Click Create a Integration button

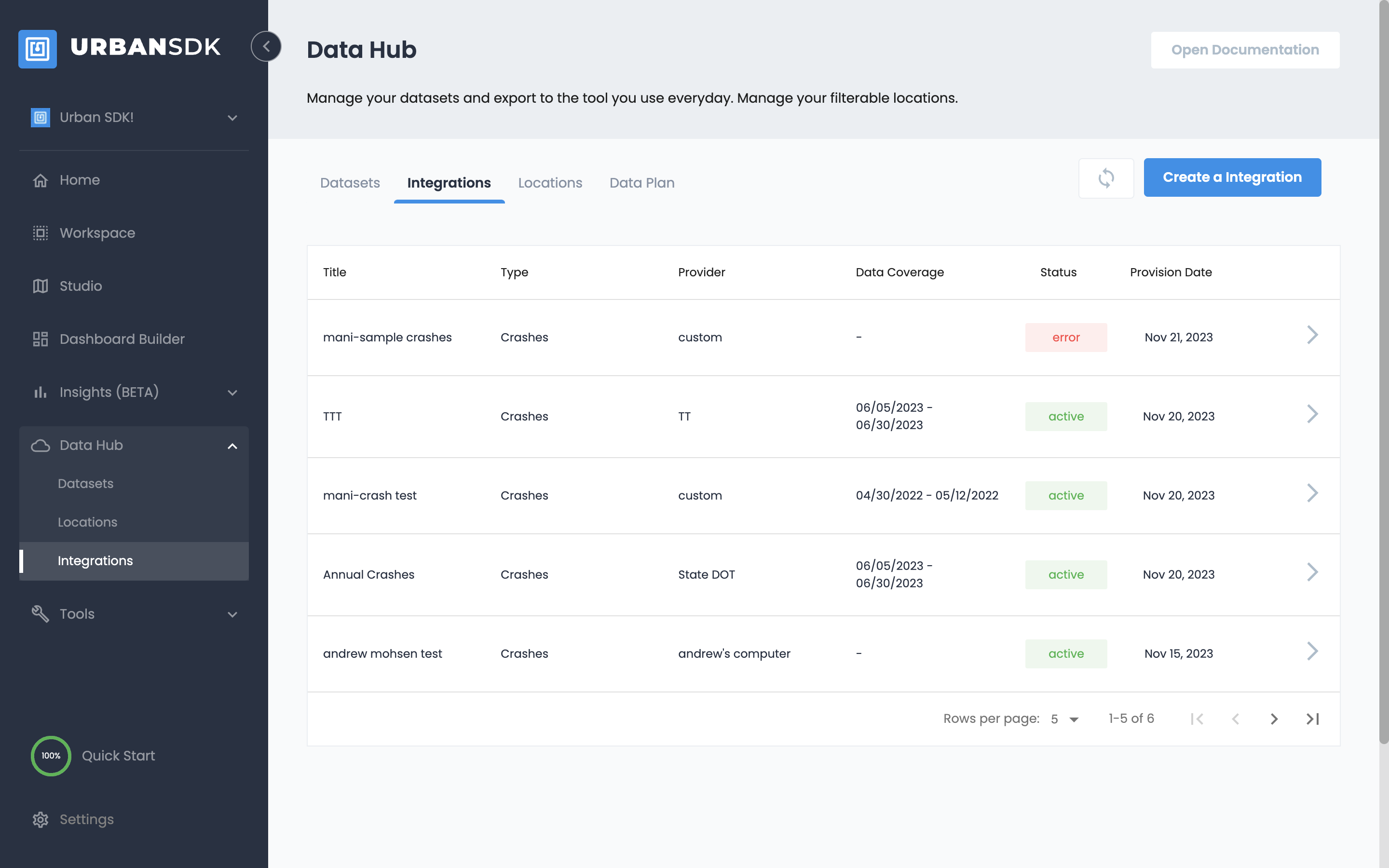pos(1232,177)
